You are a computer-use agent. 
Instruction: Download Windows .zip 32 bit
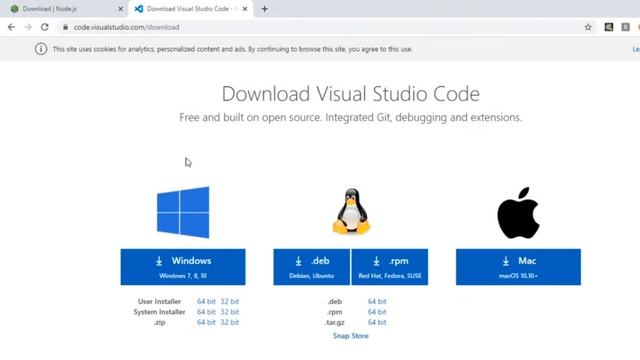tap(230, 322)
